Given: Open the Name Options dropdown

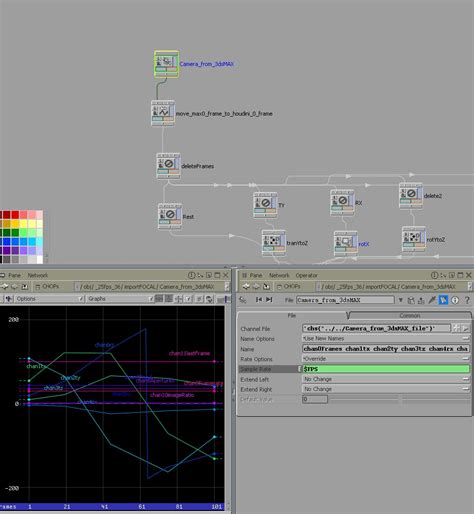Looking at the screenshot, I should click(x=386, y=338).
